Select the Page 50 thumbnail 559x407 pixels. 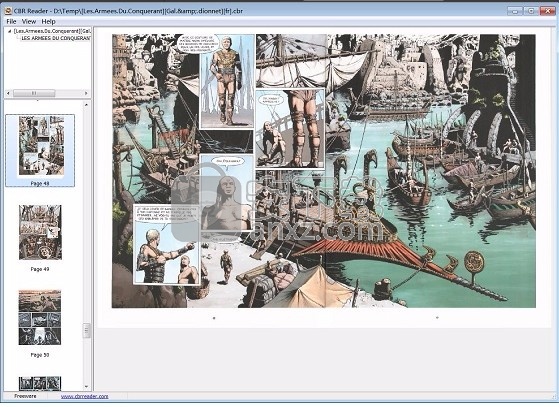(40, 318)
